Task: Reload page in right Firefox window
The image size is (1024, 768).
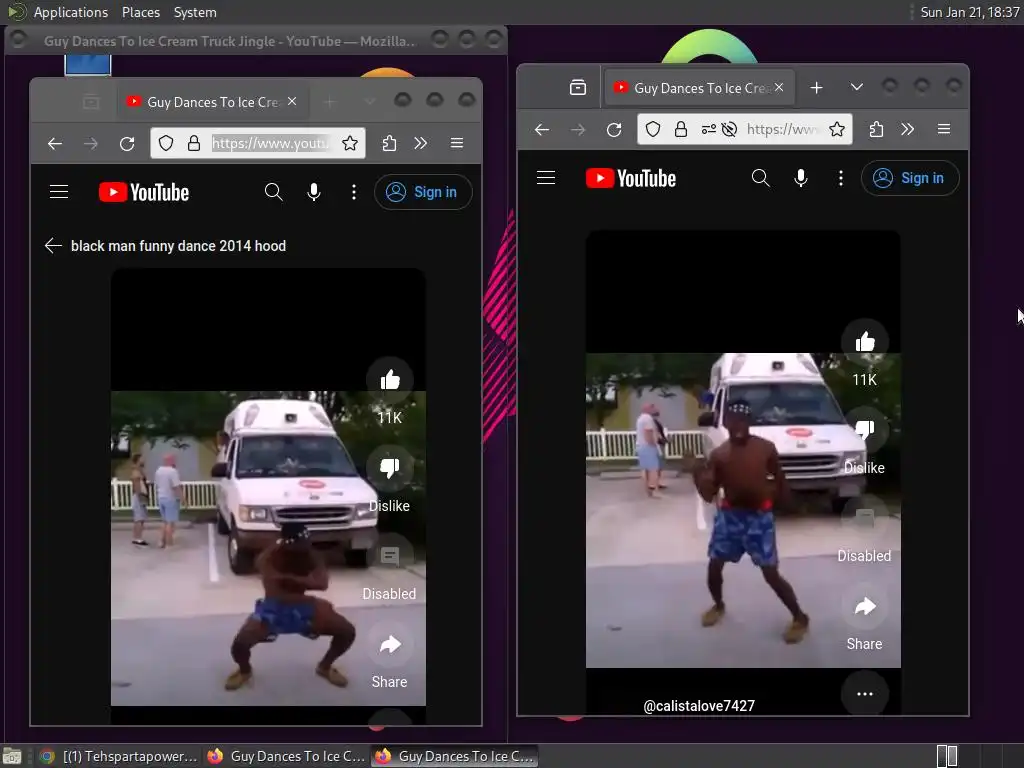Action: coord(614,129)
